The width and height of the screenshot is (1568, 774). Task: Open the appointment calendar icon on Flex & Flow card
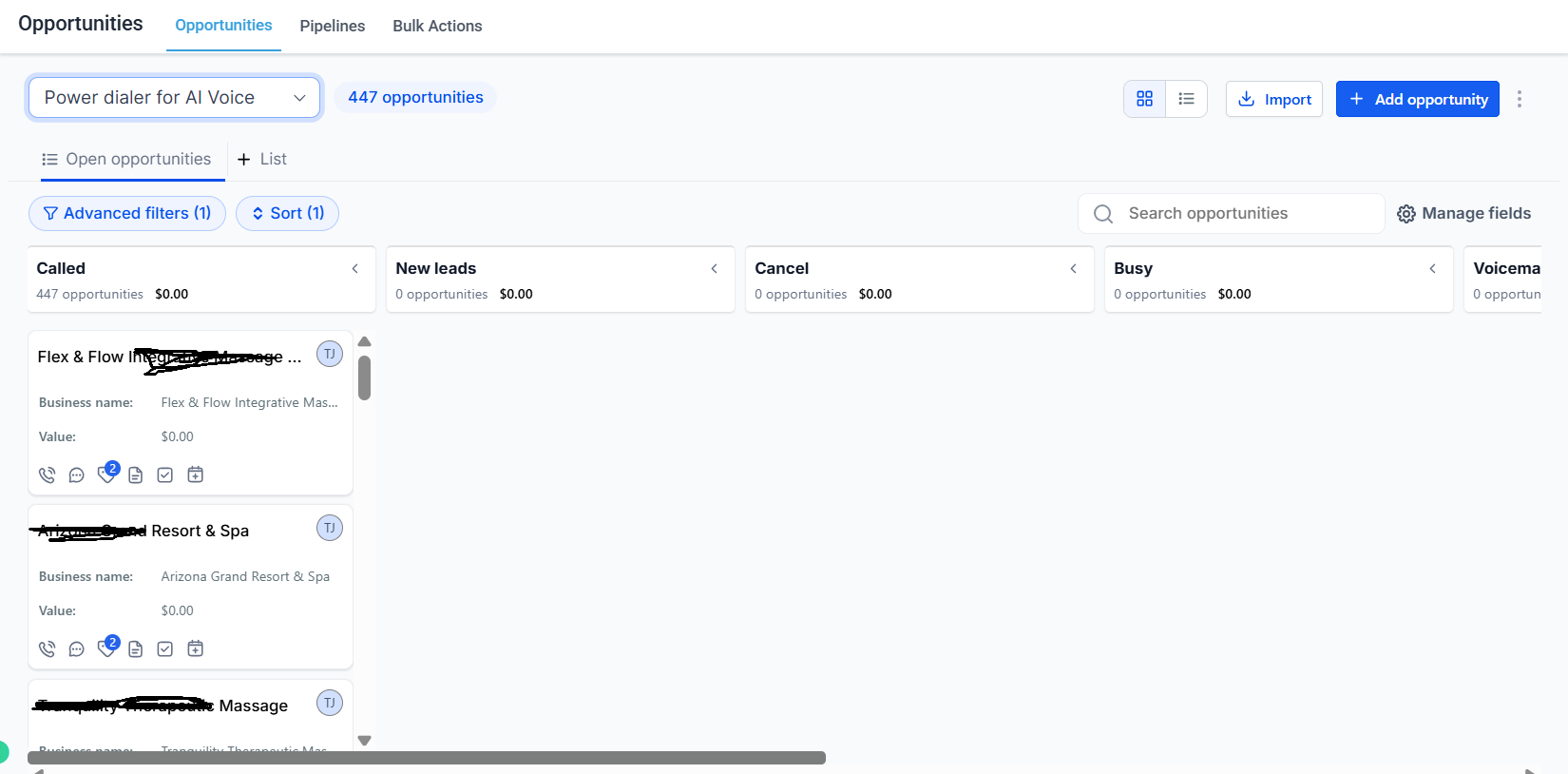196,474
